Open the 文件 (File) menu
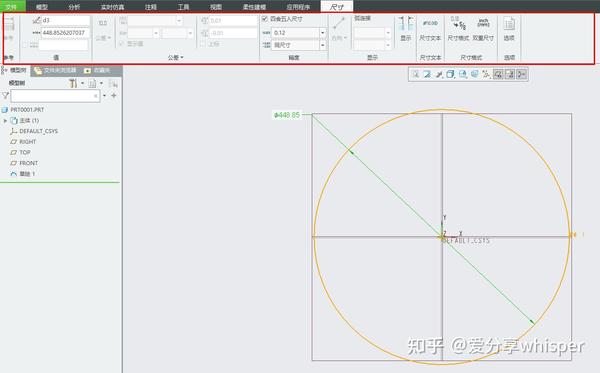Image resolution: width=600 pixels, height=373 pixels. coord(11,7)
